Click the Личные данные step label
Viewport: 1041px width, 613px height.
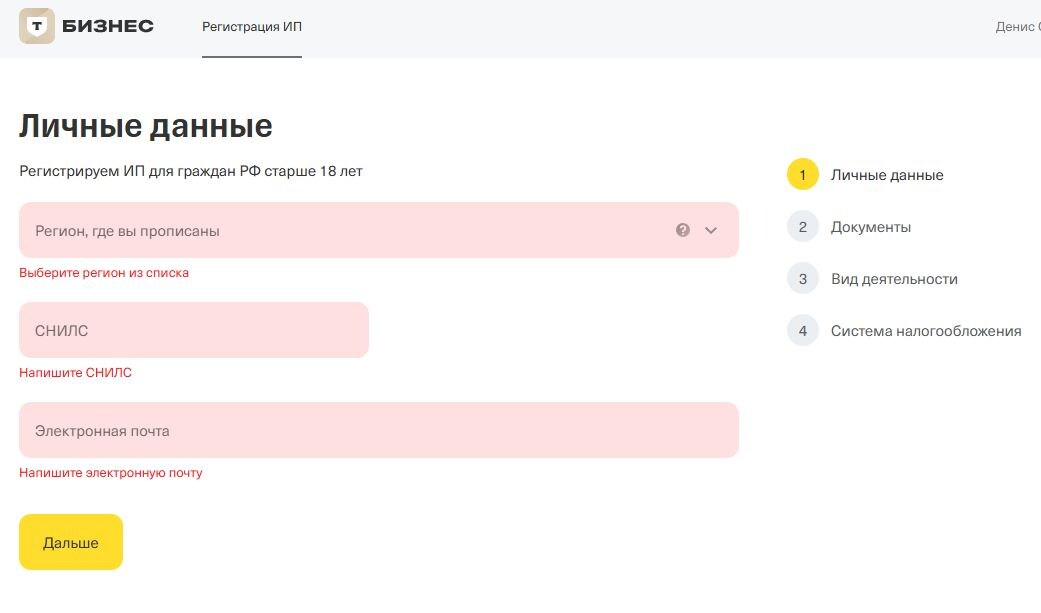(x=887, y=175)
